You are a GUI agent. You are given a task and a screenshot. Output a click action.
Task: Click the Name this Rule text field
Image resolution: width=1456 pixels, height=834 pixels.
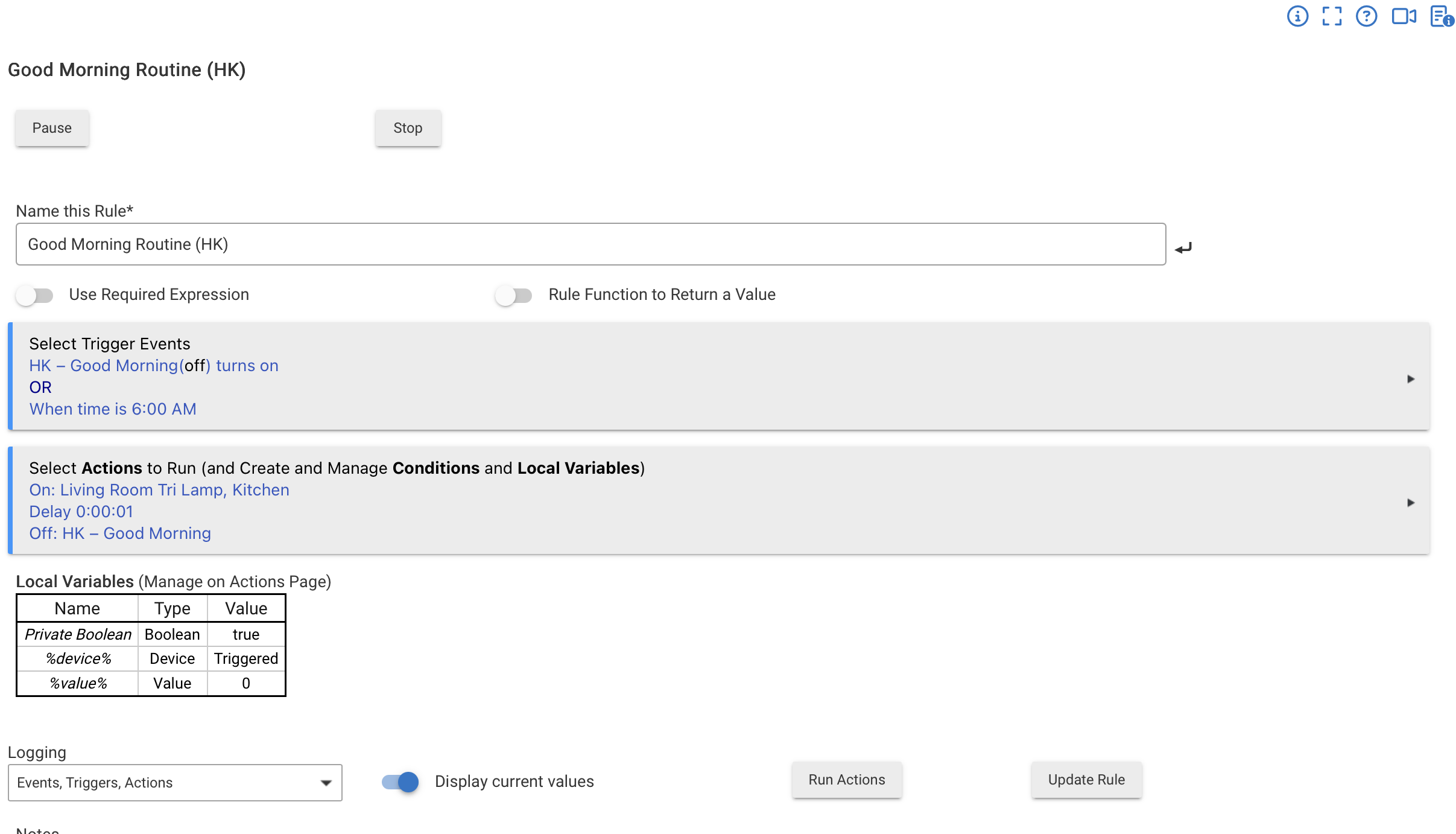[590, 244]
